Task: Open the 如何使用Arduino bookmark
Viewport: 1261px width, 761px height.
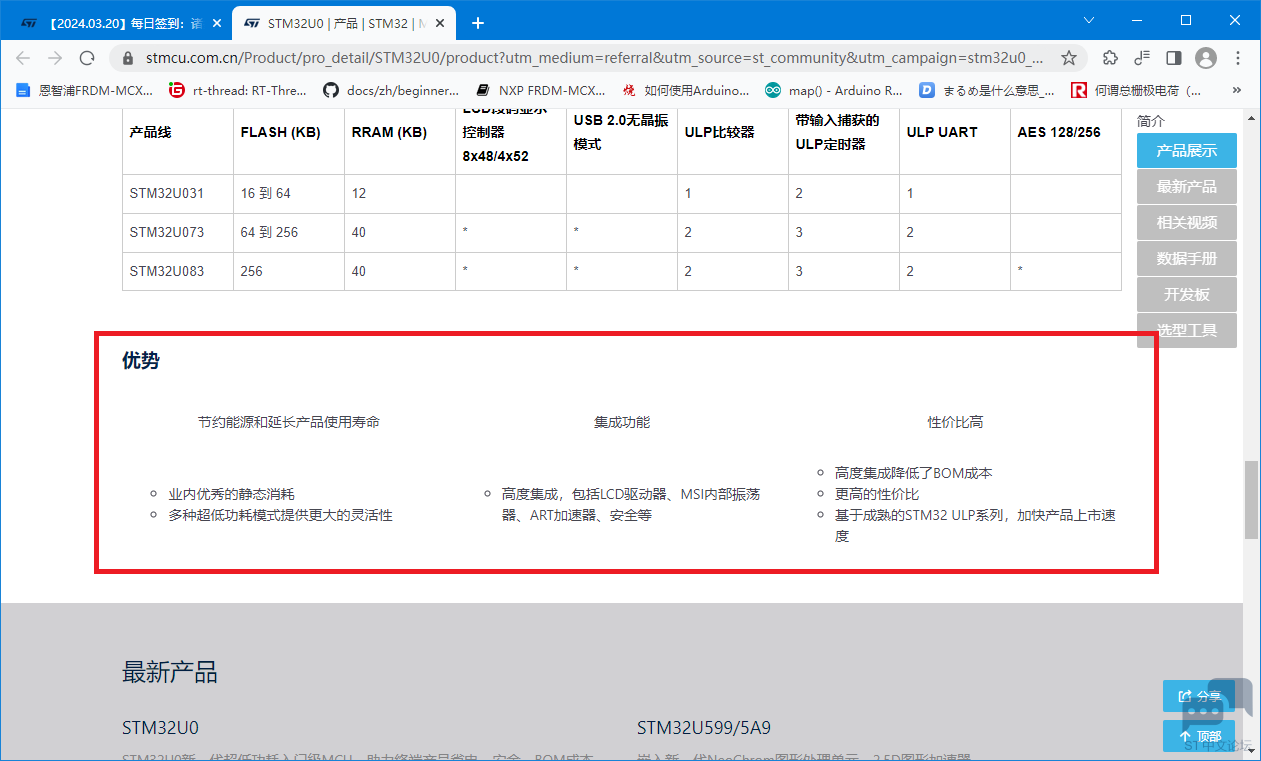Action: click(x=686, y=90)
